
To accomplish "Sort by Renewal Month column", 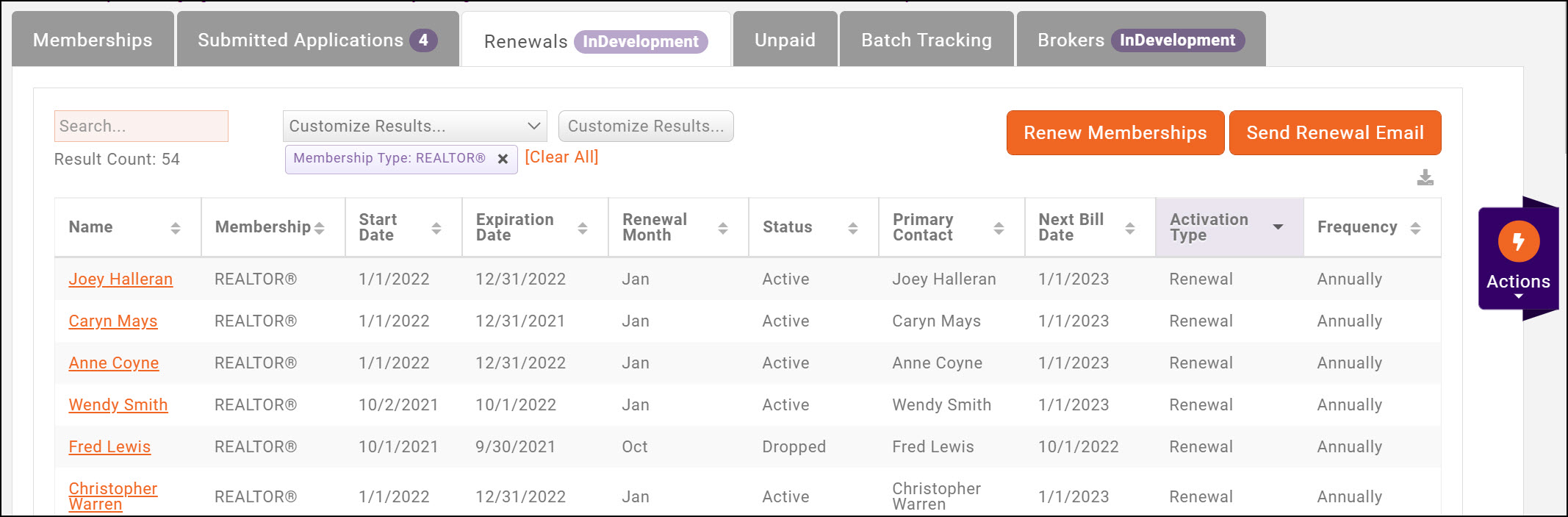I will (722, 228).
